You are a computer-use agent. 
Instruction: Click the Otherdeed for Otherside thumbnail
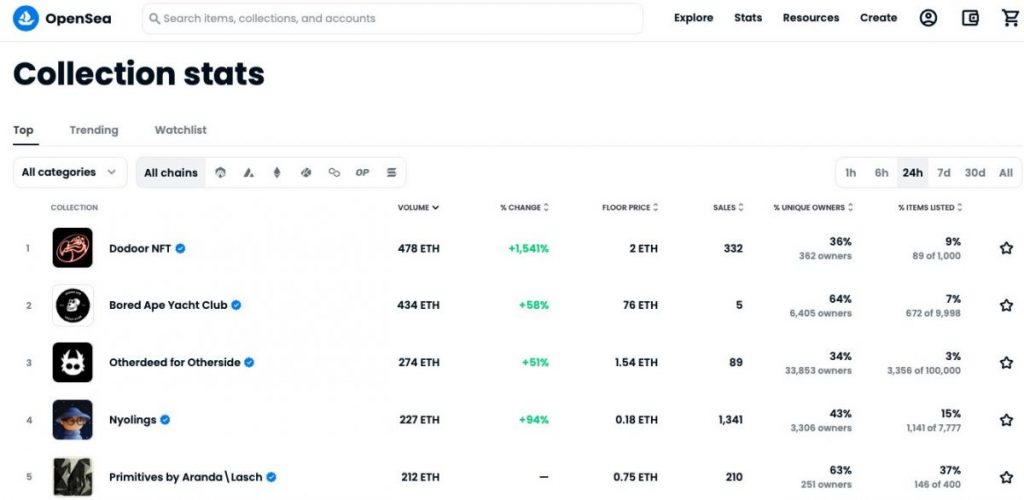click(x=72, y=362)
